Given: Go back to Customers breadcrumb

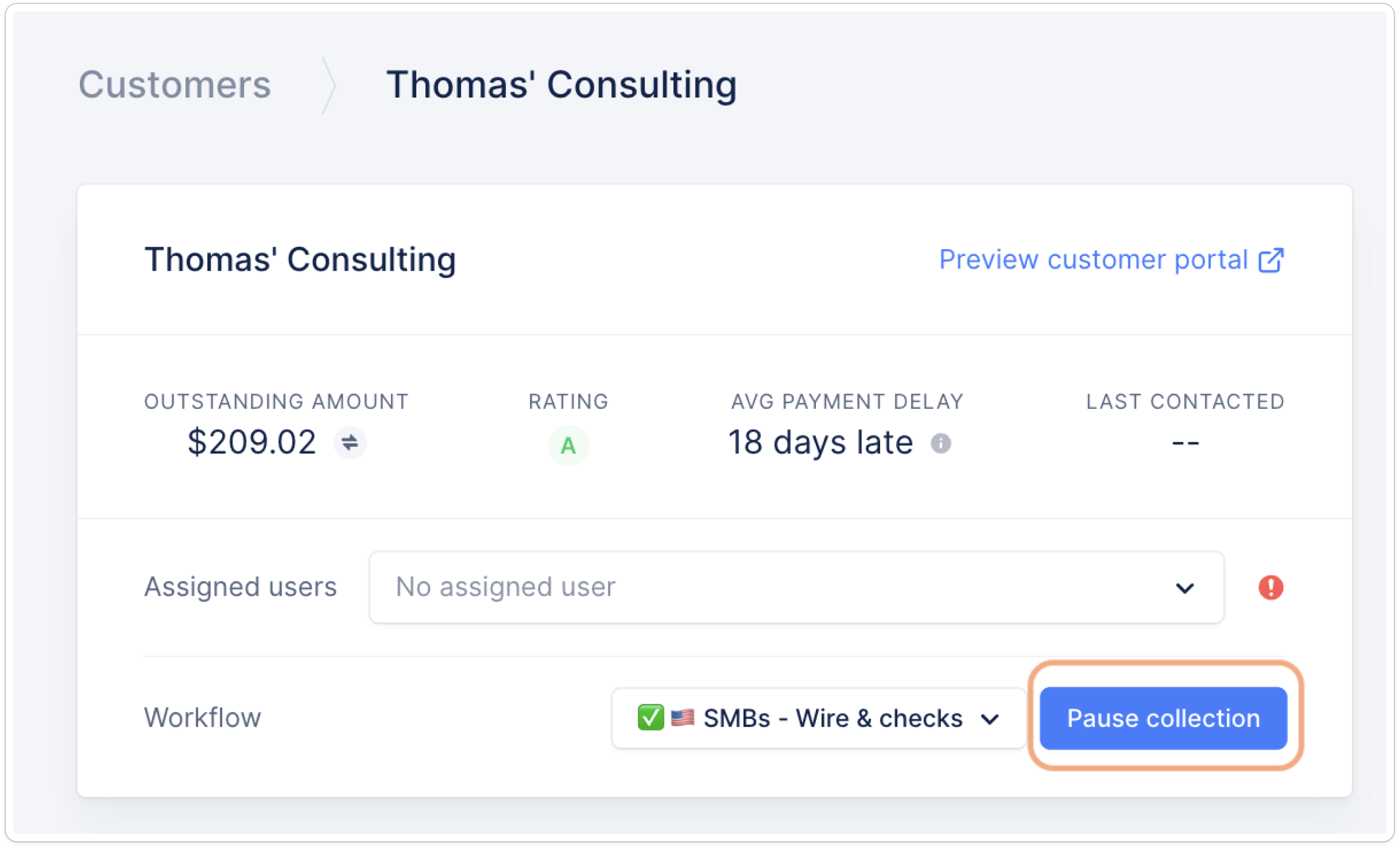Looking at the screenshot, I should point(175,85).
